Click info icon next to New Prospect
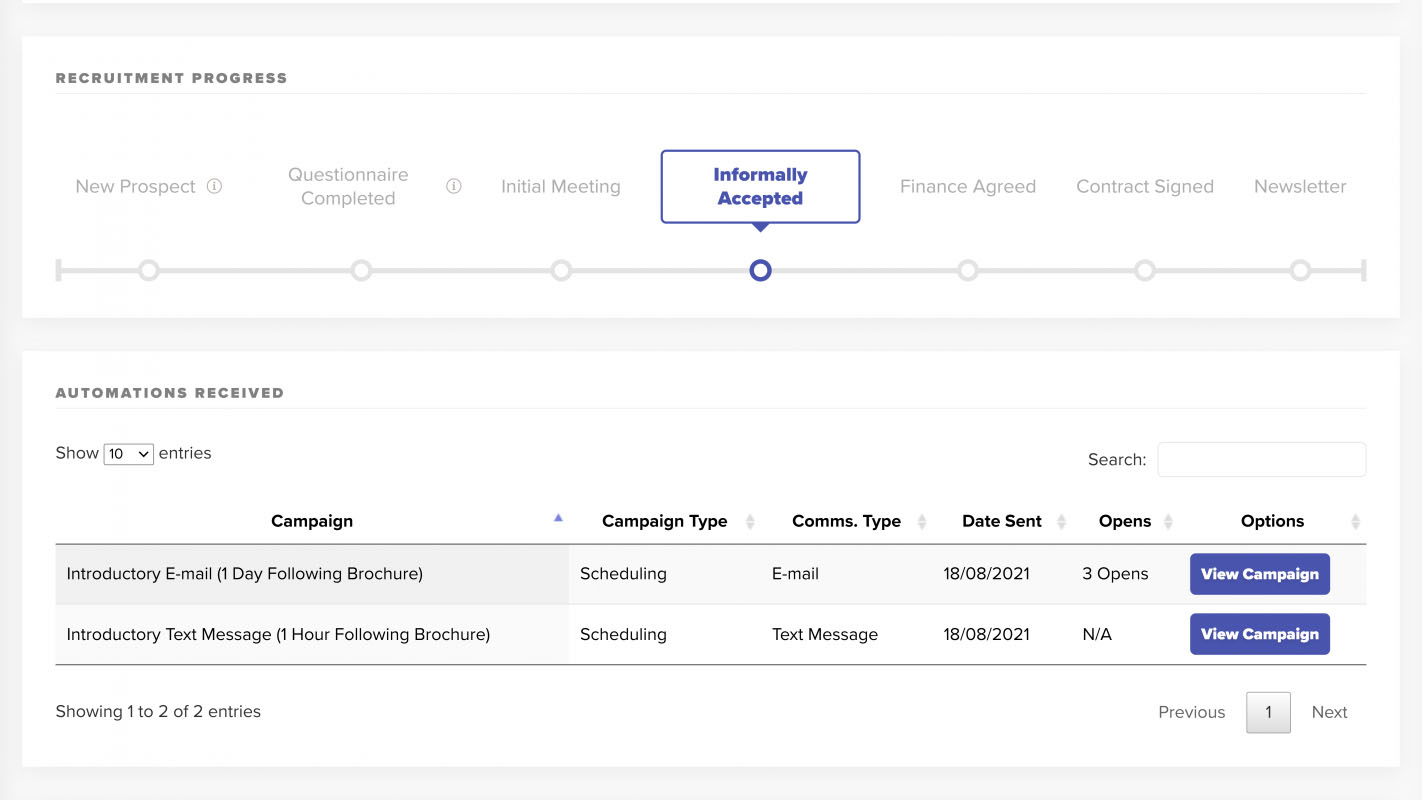1422x800 pixels. (x=214, y=186)
